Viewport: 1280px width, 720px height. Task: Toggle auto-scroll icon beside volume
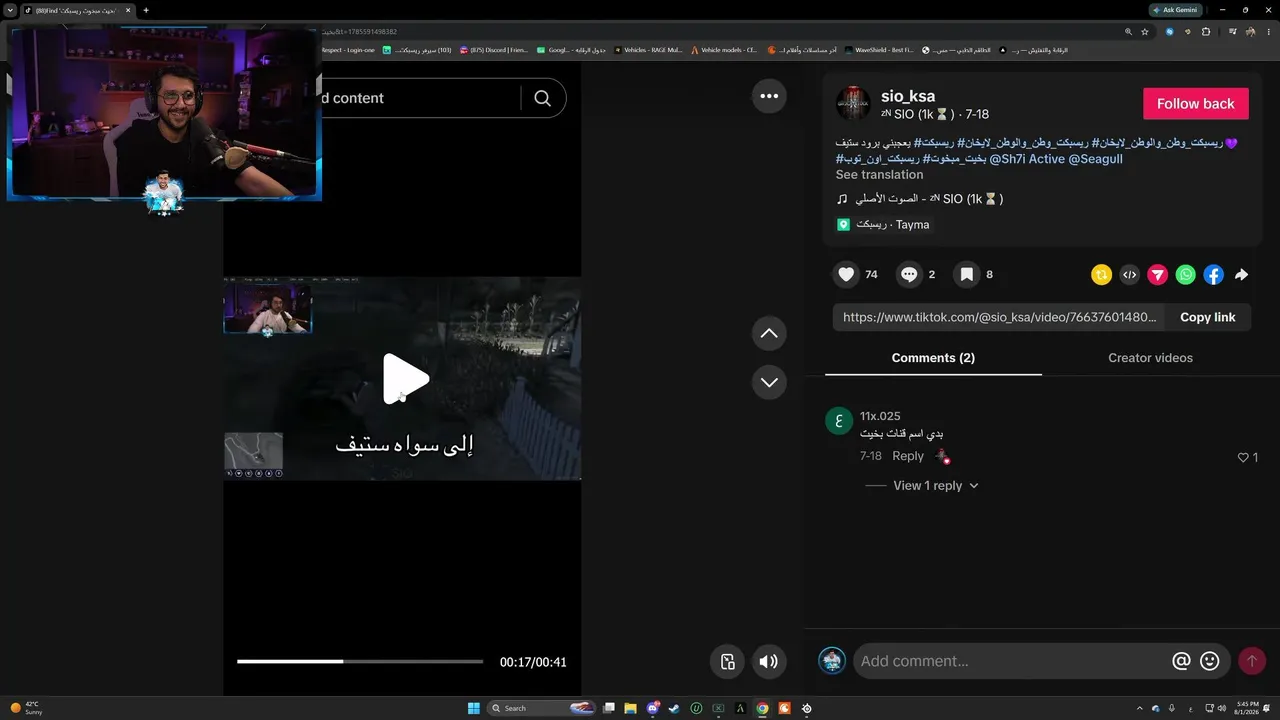tap(728, 661)
